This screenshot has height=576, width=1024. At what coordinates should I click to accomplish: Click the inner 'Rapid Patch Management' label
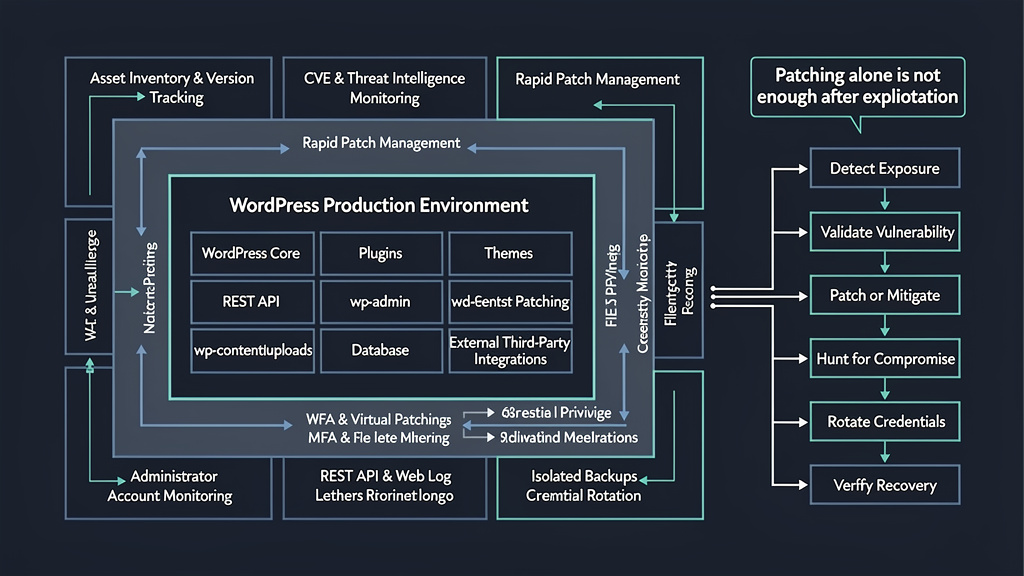click(381, 143)
